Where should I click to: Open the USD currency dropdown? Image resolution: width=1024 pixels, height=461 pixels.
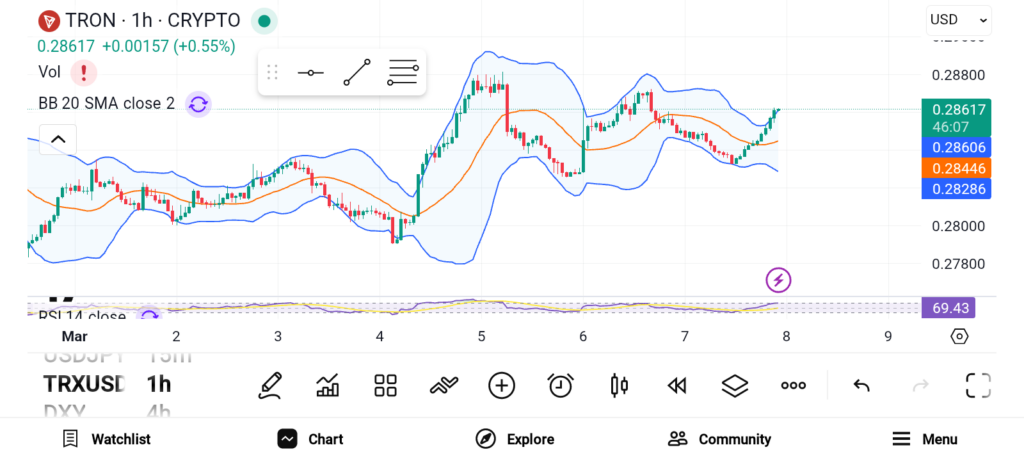[x=958, y=19]
